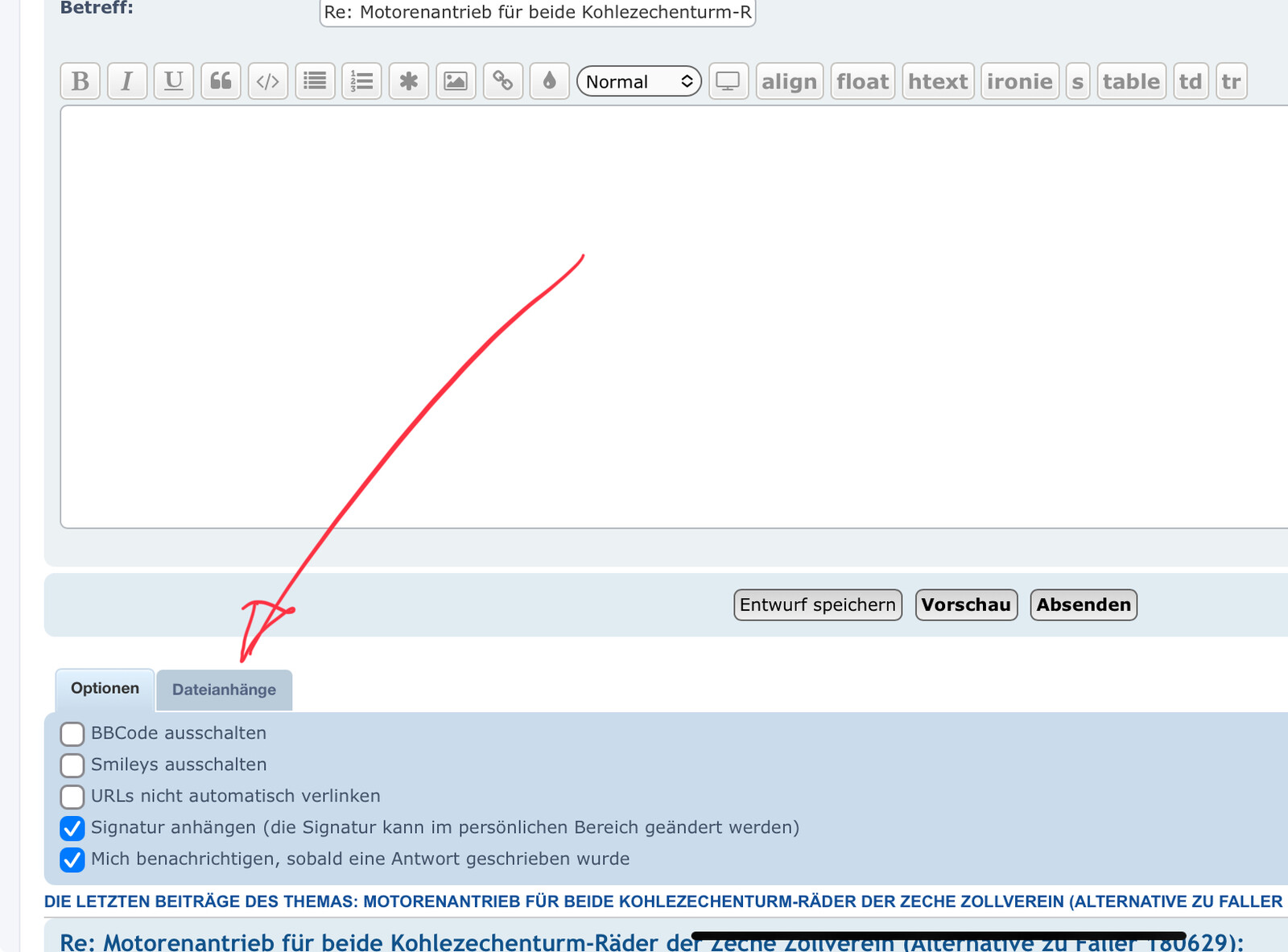1288x952 pixels.
Task: Toggle bold text formatting
Action: coord(80,81)
